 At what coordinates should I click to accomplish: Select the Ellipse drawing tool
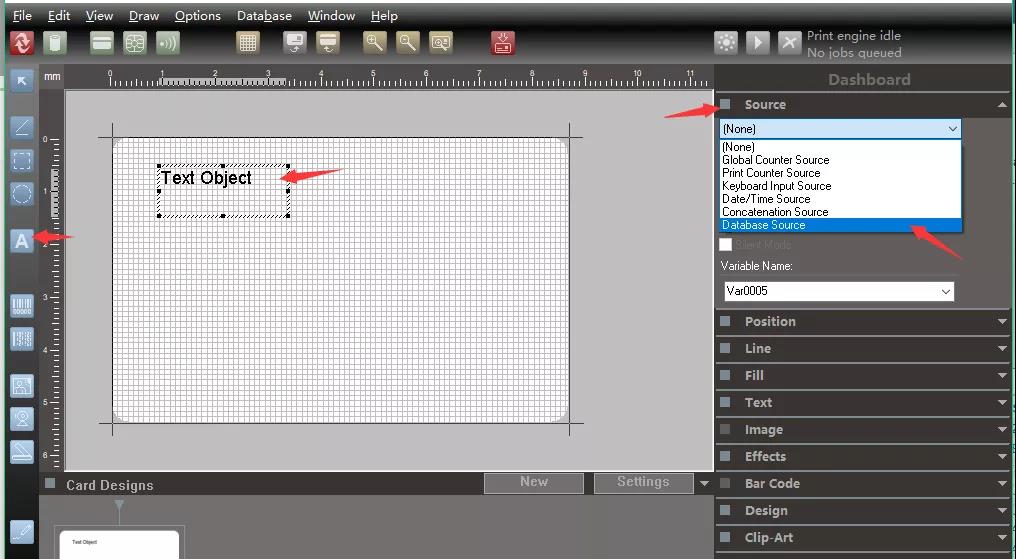pos(21,193)
